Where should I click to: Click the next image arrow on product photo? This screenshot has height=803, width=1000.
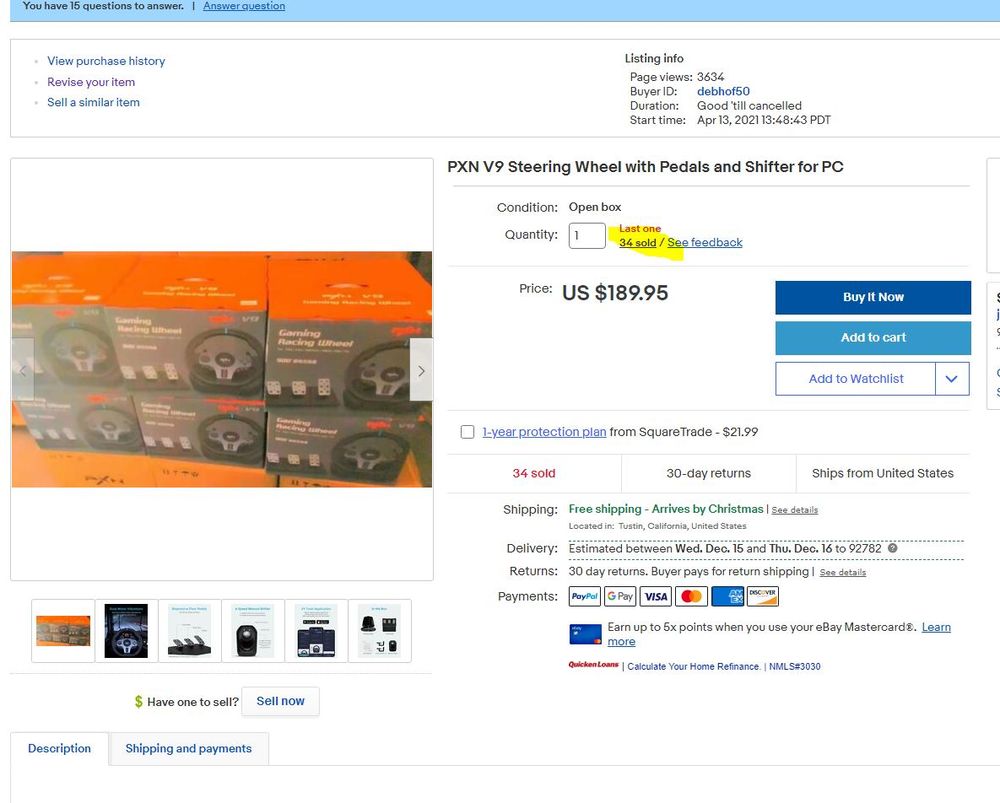click(421, 370)
